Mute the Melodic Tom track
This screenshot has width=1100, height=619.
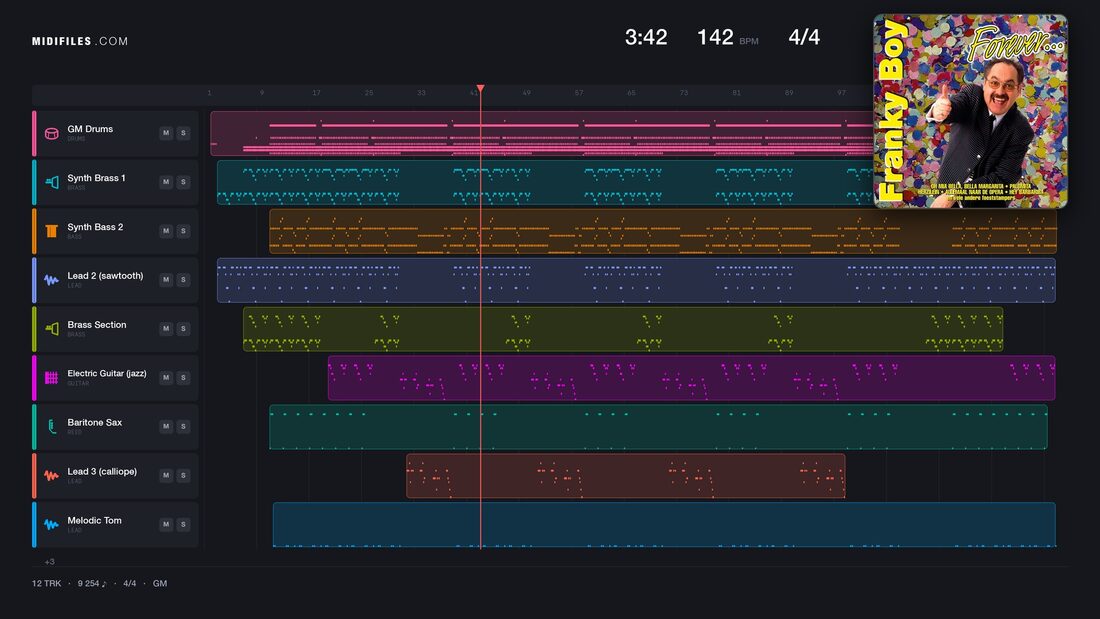(166, 524)
